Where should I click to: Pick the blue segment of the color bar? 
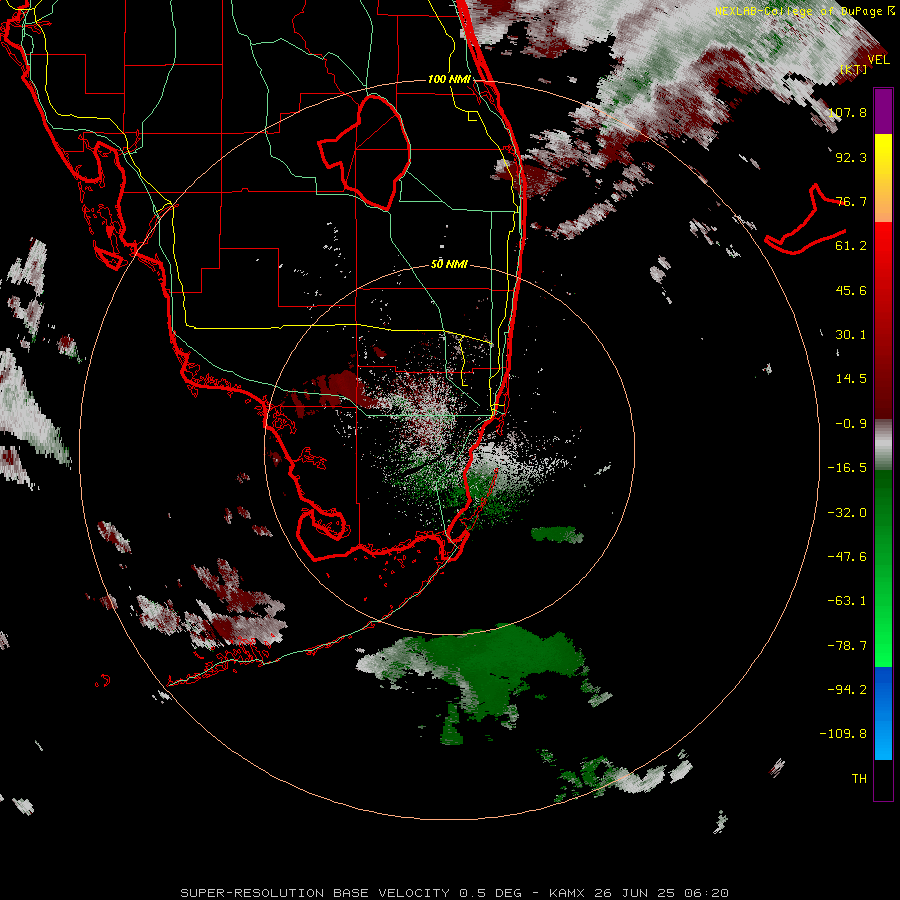click(x=883, y=713)
